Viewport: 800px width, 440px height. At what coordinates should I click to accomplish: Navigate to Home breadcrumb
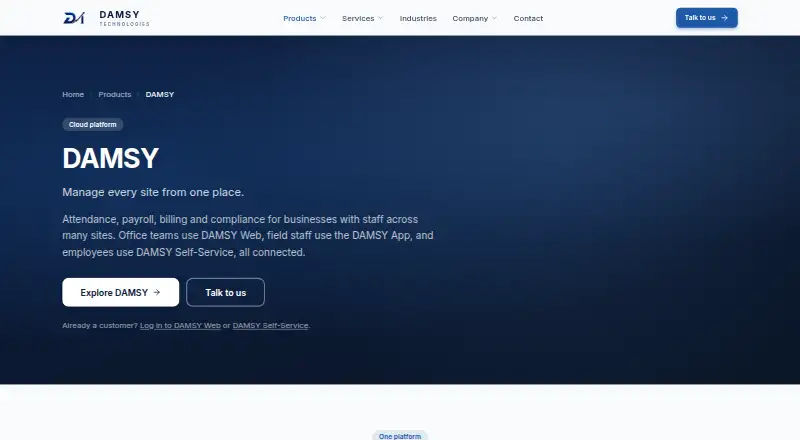tap(73, 94)
